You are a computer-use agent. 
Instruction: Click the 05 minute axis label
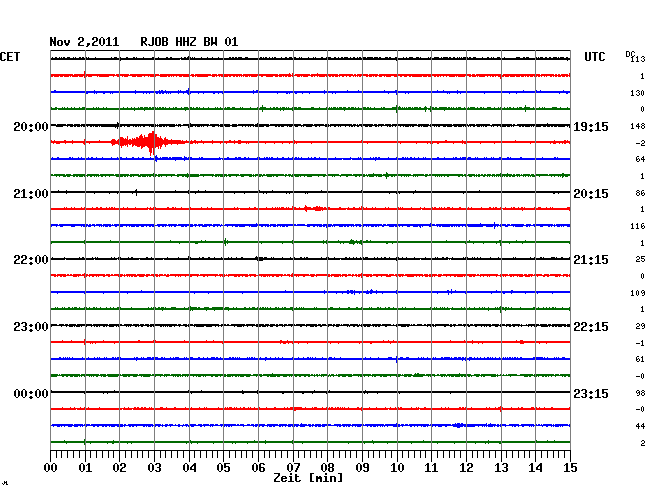(223, 468)
